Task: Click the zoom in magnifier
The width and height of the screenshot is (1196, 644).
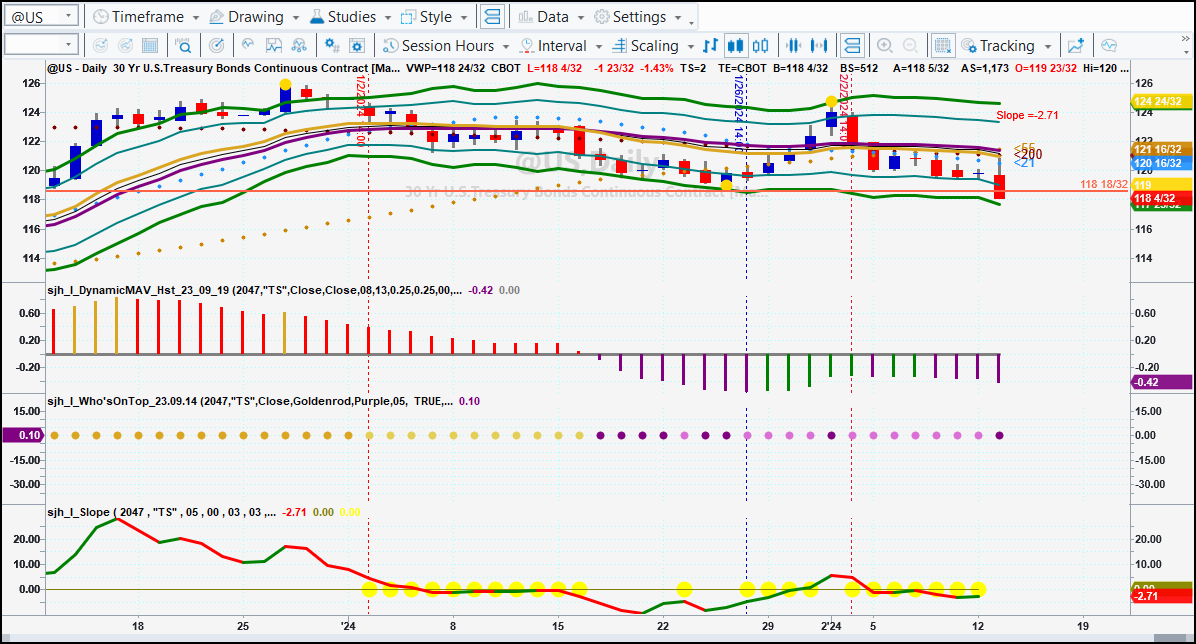Action: click(x=885, y=46)
